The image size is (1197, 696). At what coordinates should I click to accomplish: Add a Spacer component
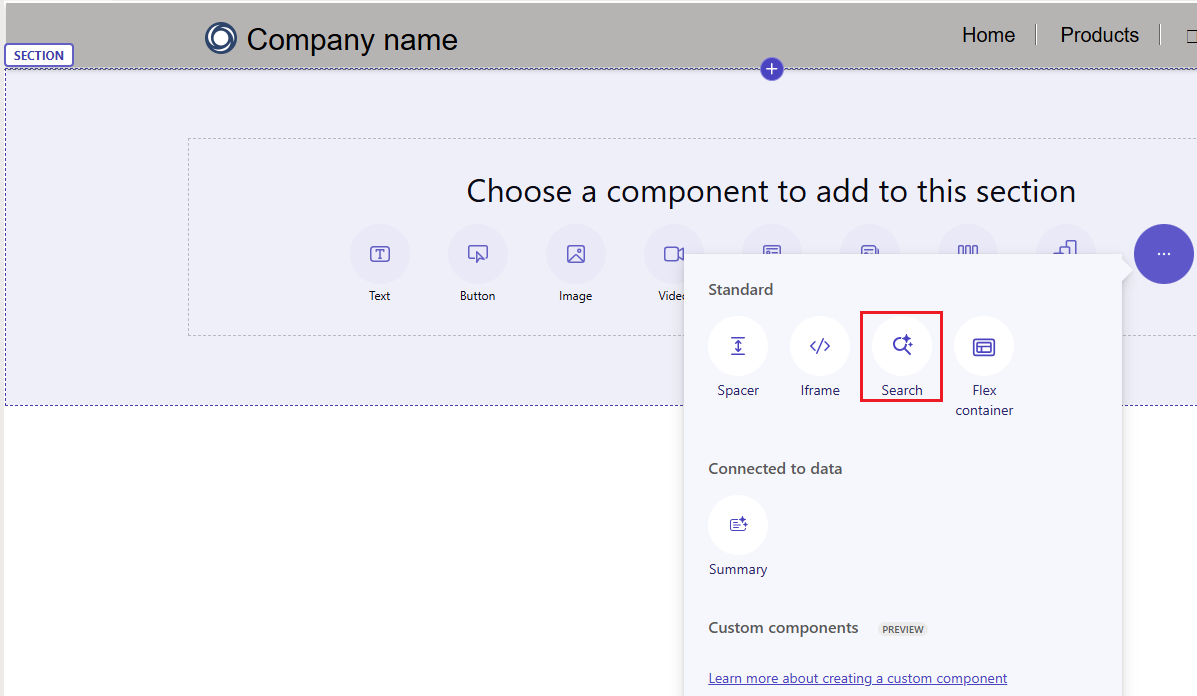738,345
